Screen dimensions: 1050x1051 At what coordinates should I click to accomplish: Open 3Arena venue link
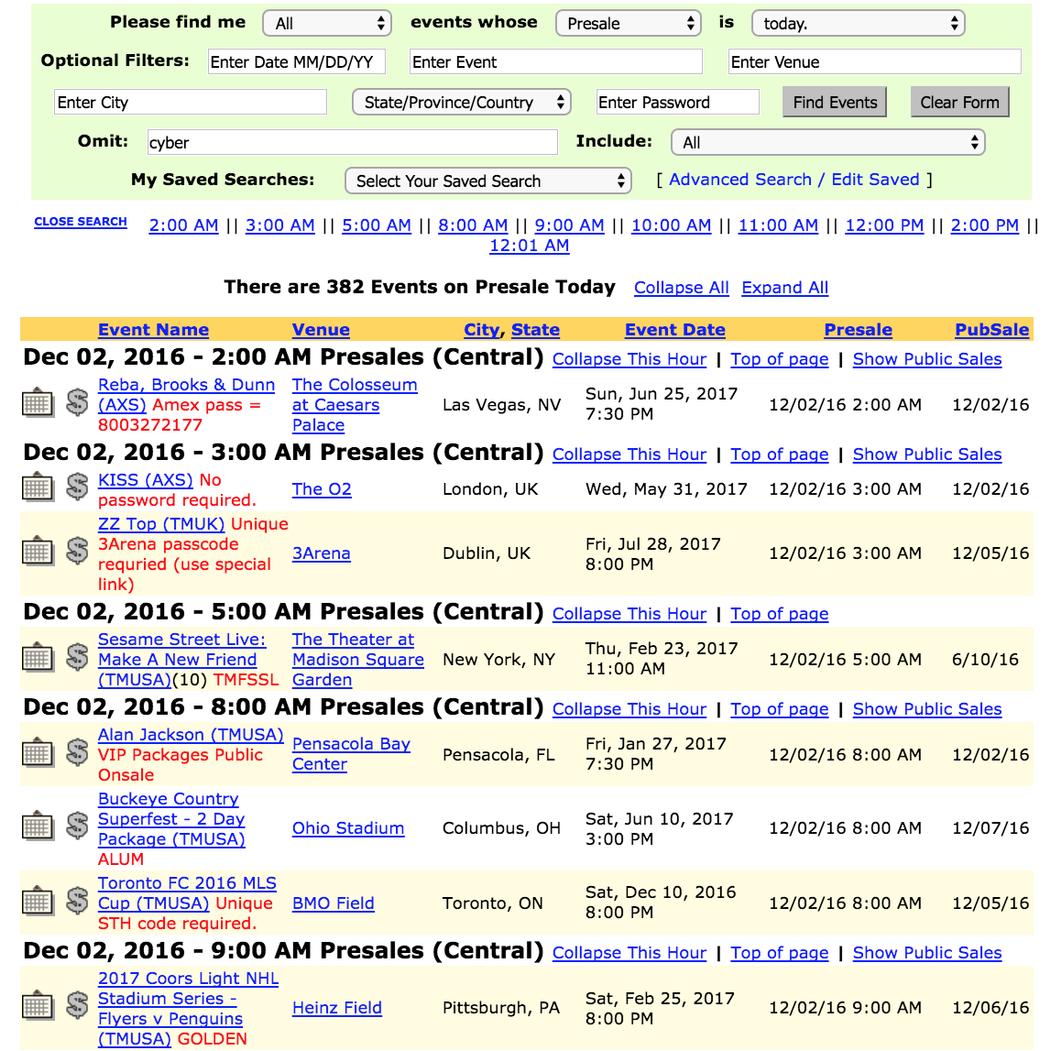pos(321,554)
